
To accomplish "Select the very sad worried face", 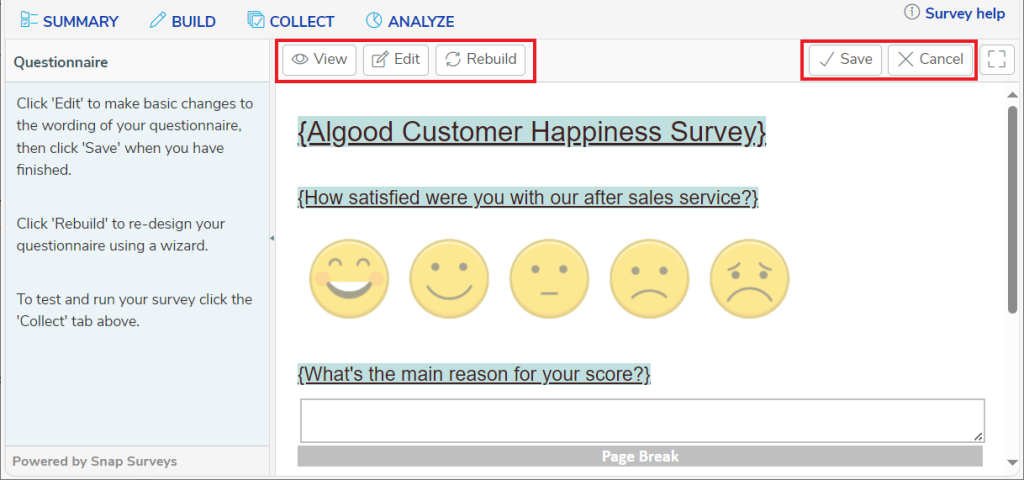I will coord(749,279).
